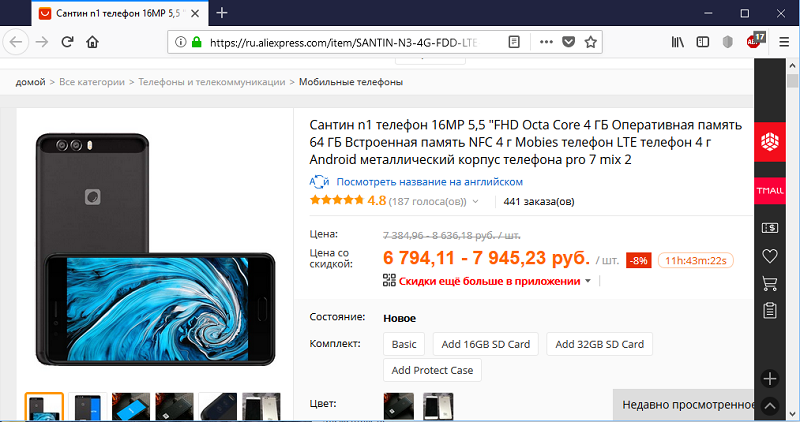Screen dimensions: 800x422
Task: Select the second product thumbnail
Action: click(x=87, y=407)
